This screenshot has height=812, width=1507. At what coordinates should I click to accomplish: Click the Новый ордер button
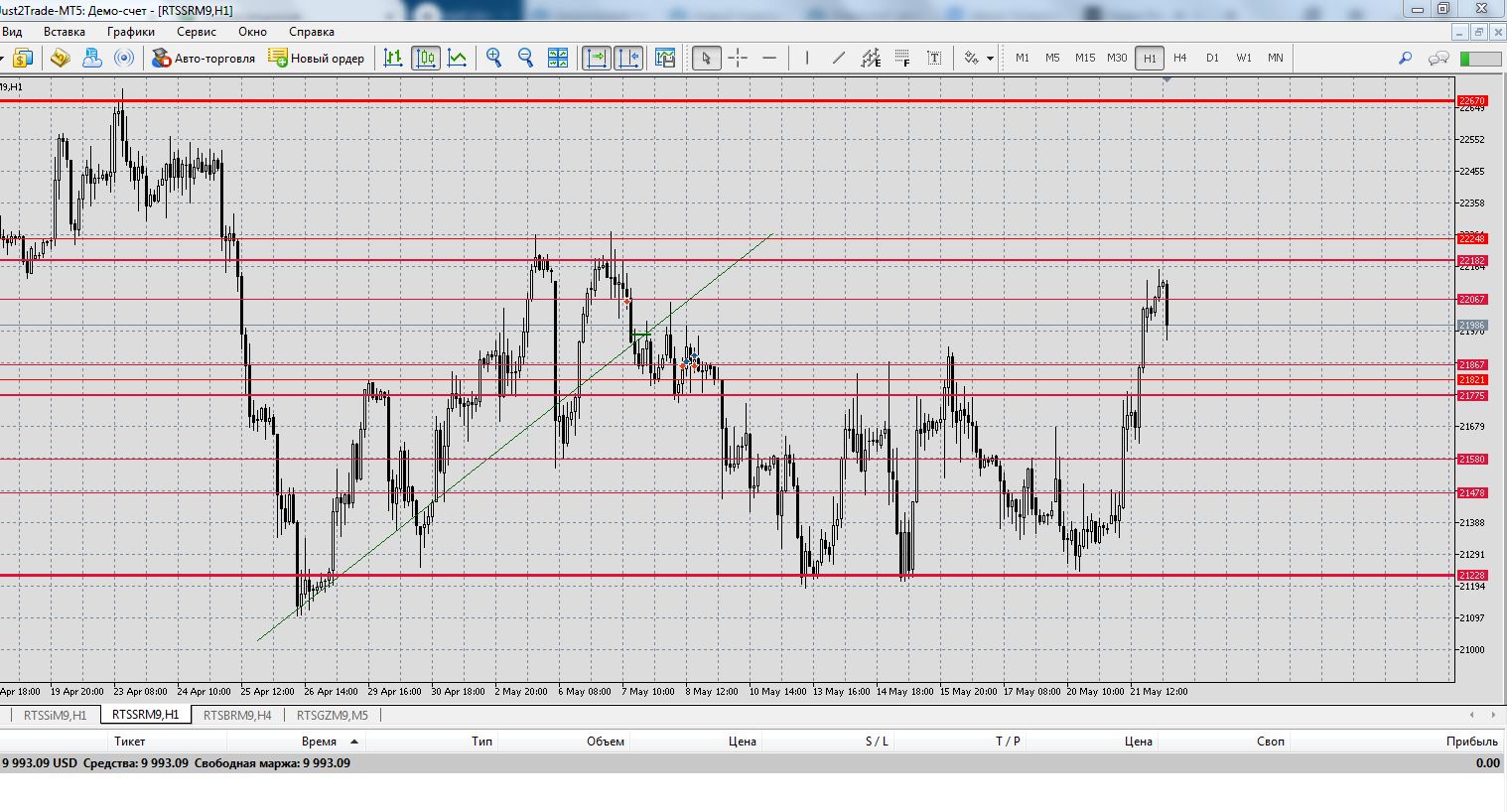point(317,58)
